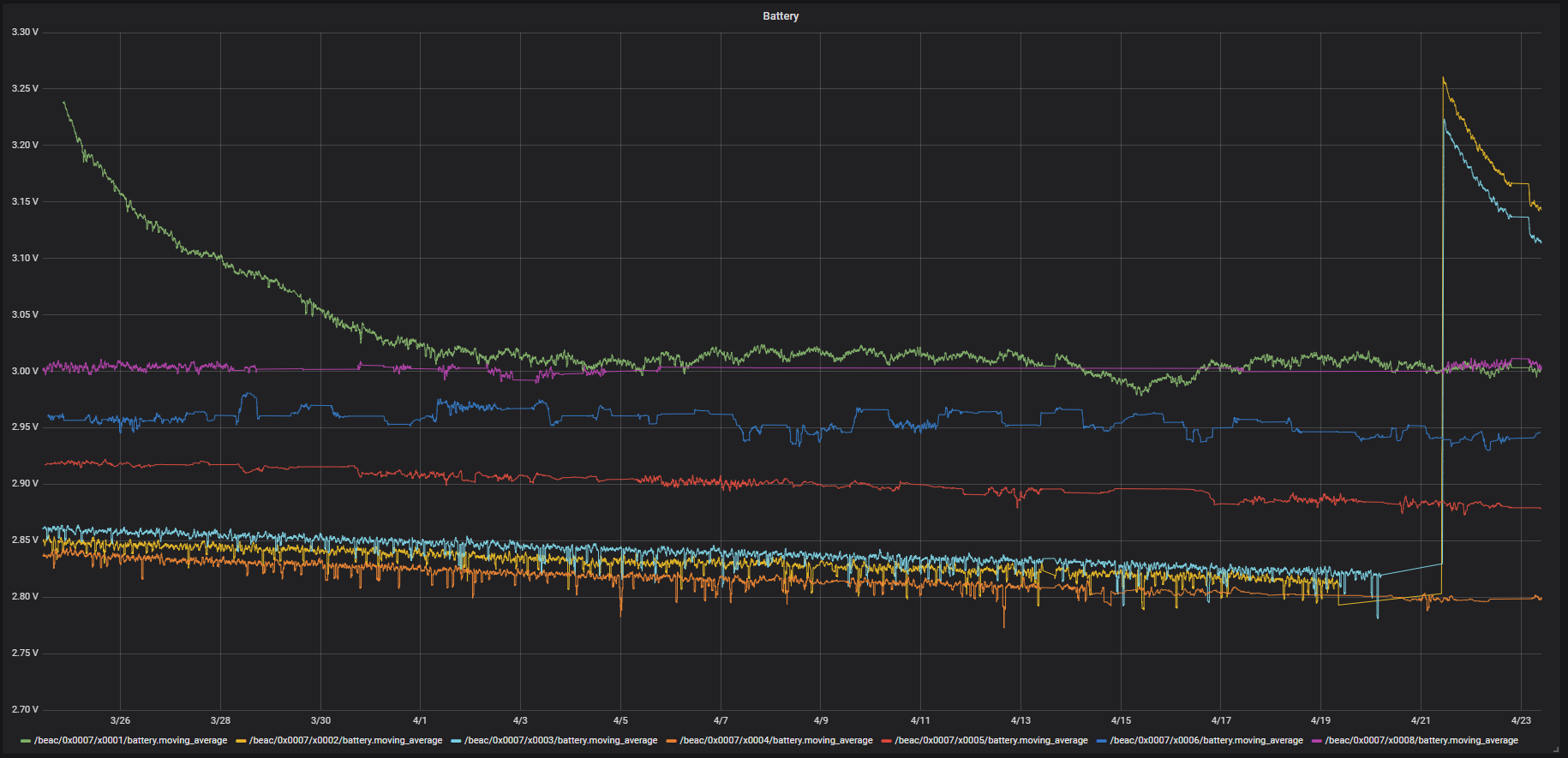This screenshot has width=1568, height=758.
Task: Click the 4/9 date label
Action: click(x=821, y=720)
